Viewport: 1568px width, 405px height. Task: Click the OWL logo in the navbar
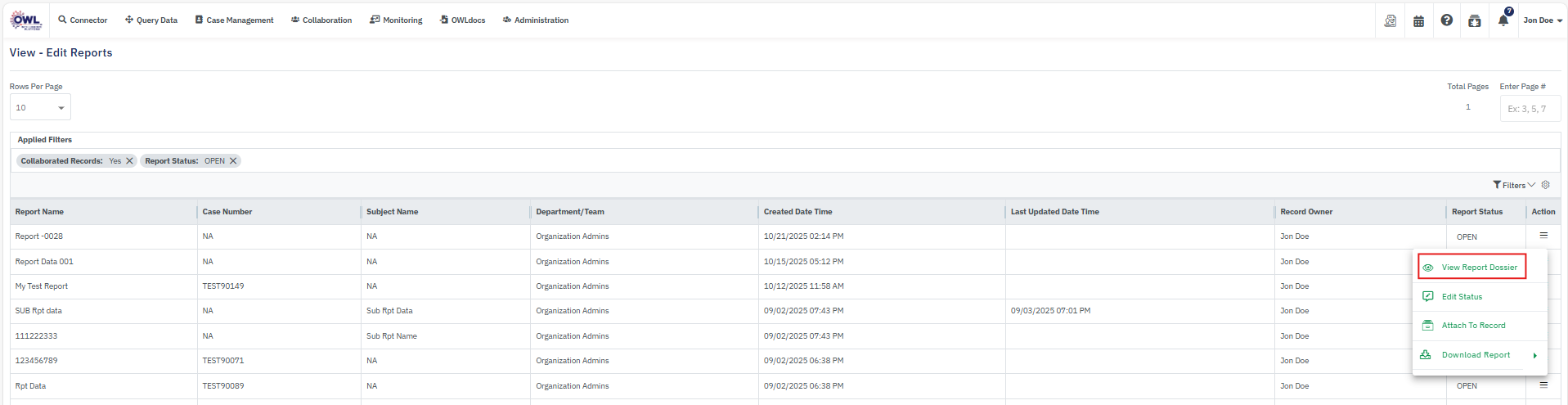coord(25,20)
